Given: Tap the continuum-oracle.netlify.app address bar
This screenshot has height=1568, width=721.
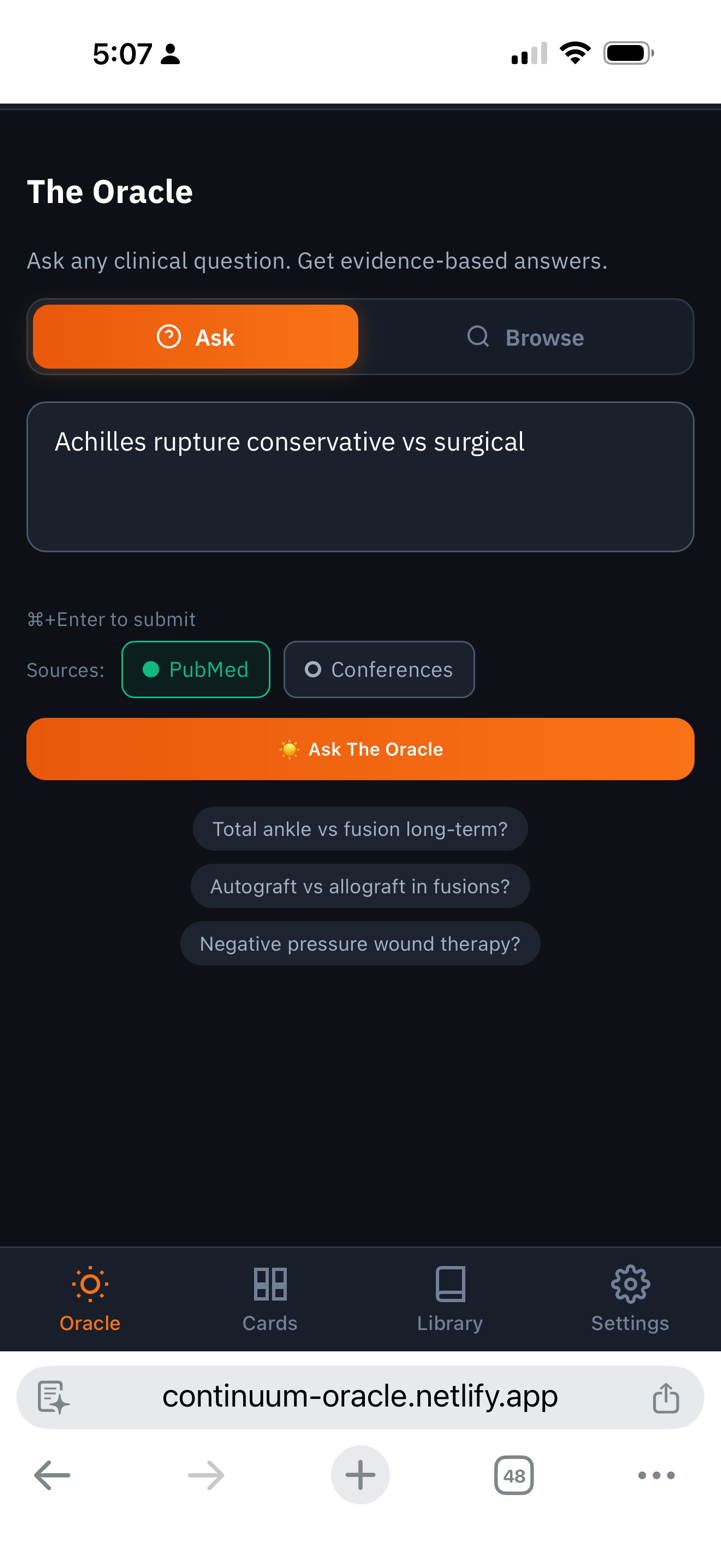Looking at the screenshot, I should [360, 1397].
